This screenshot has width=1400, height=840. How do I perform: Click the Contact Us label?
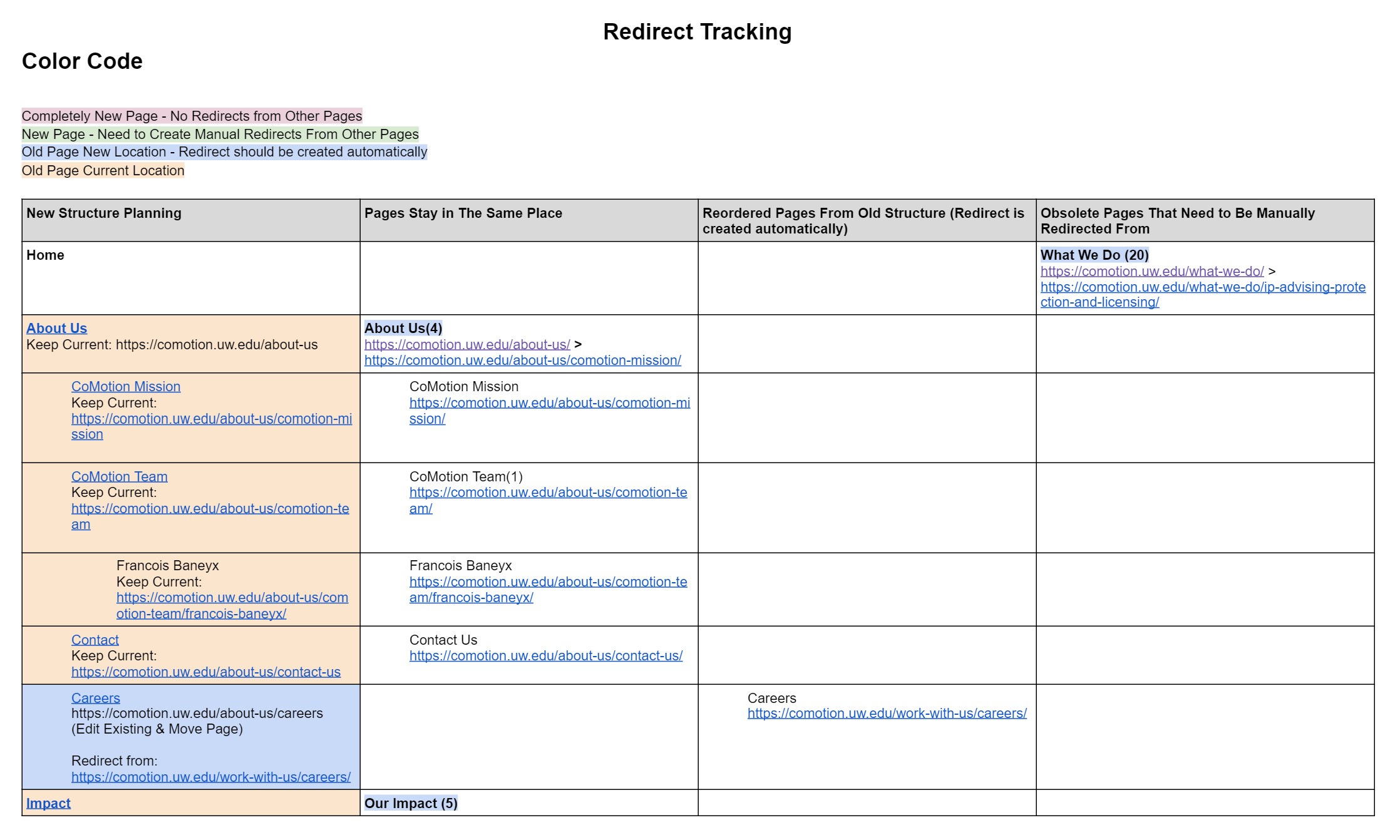tap(443, 640)
